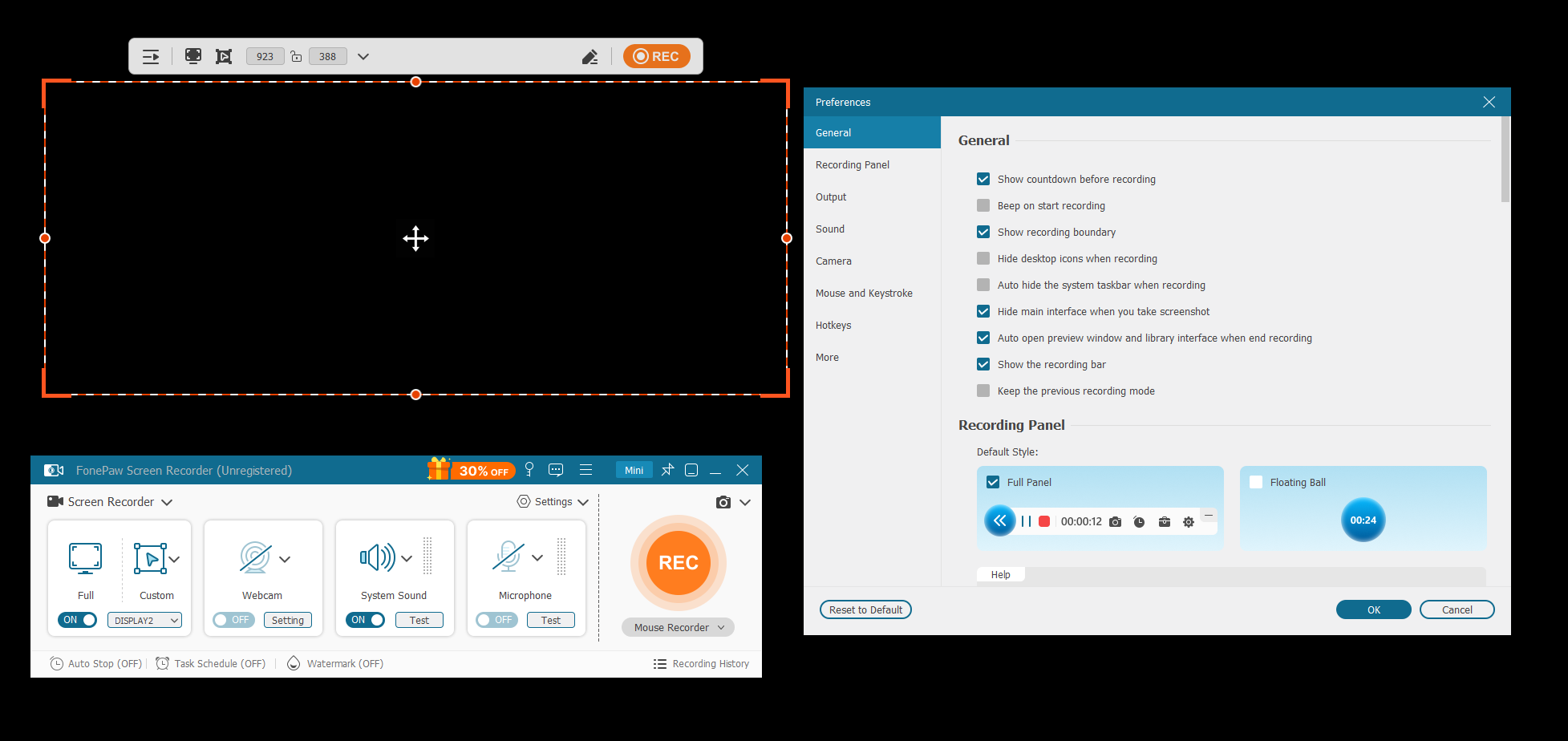Open Recording History list
1568x741 pixels.
[x=702, y=663]
